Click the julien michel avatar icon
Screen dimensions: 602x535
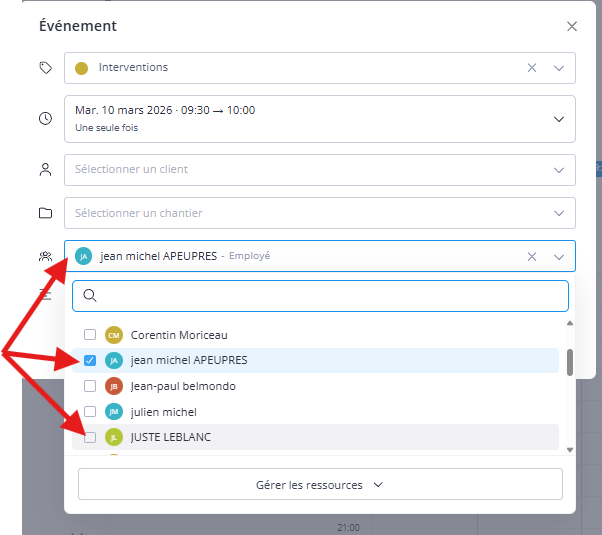point(114,412)
